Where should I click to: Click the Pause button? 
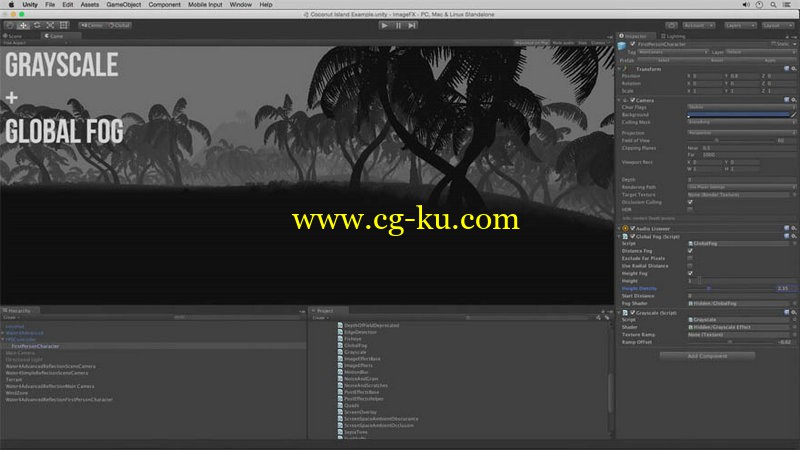click(x=398, y=25)
